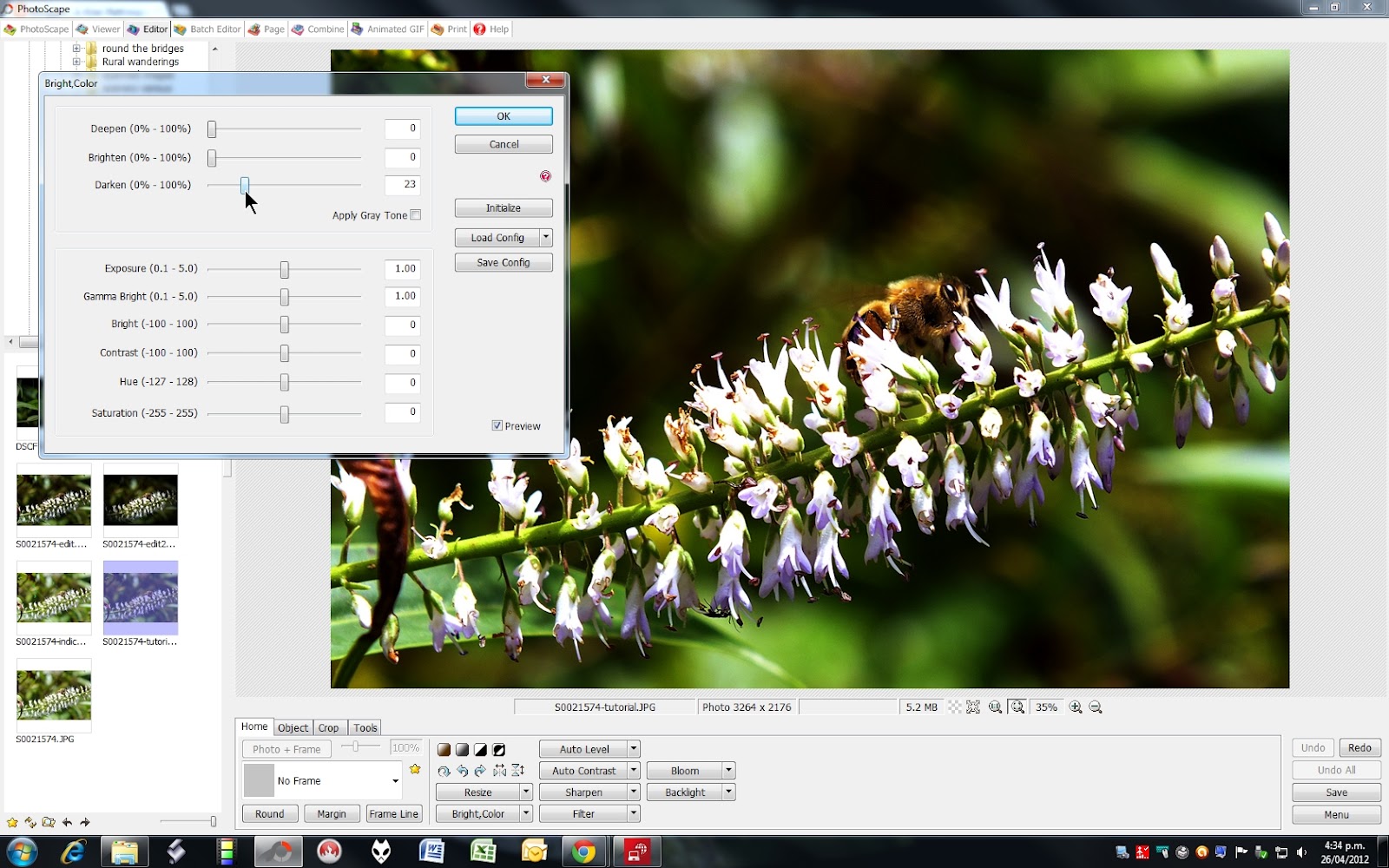Click the zoom in magnifier icon
This screenshot has height=868, width=1389.
tap(1076, 707)
